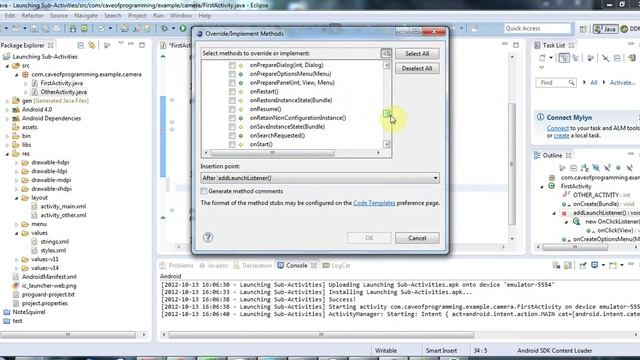640x360 pixels.
Task: Click the Console horizontal scrollbar thumb
Action: [322, 335]
